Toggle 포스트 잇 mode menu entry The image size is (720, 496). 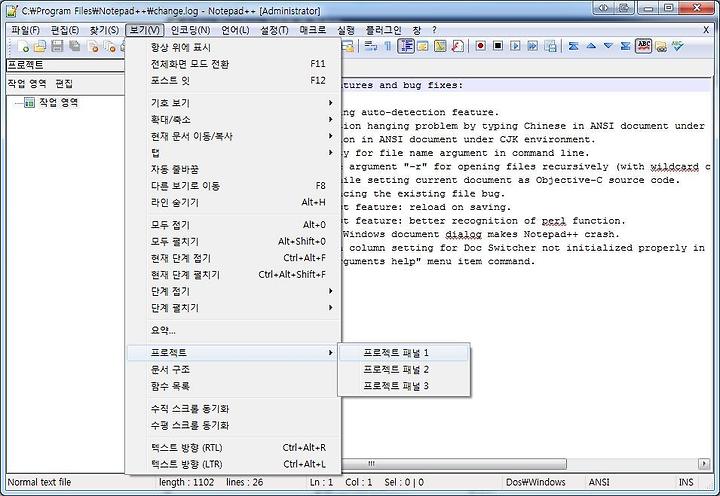(233, 80)
